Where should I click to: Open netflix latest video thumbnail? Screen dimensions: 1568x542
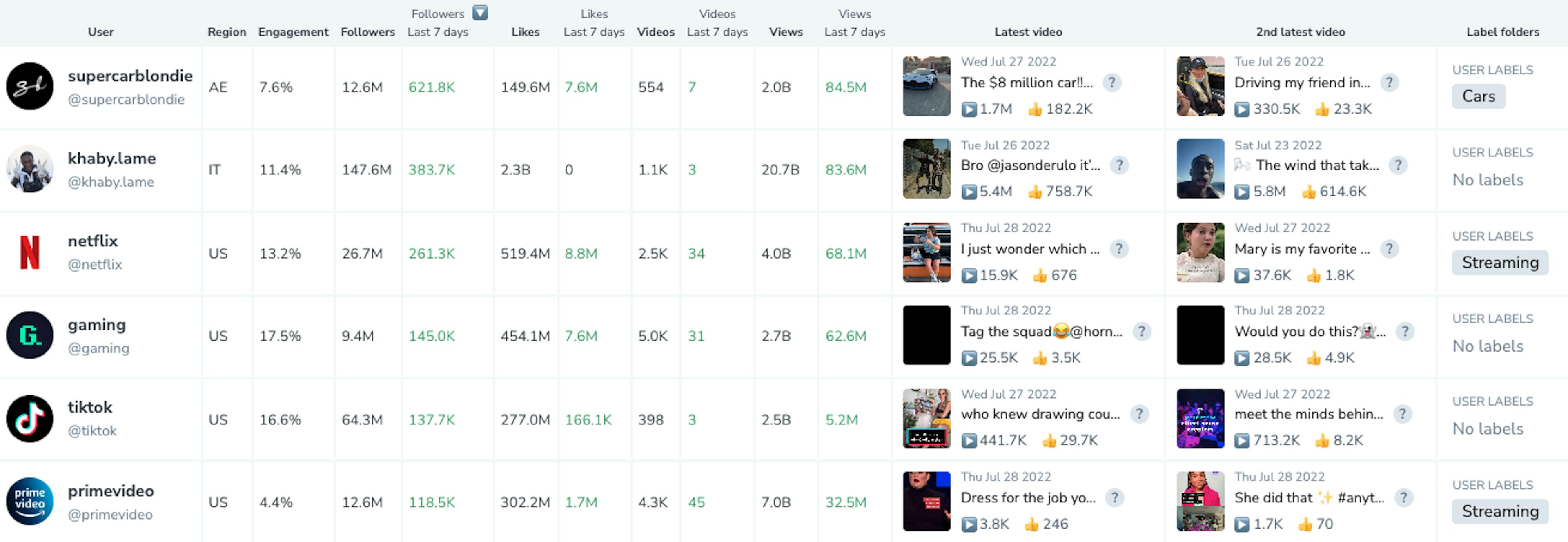pyautogui.click(x=927, y=252)
